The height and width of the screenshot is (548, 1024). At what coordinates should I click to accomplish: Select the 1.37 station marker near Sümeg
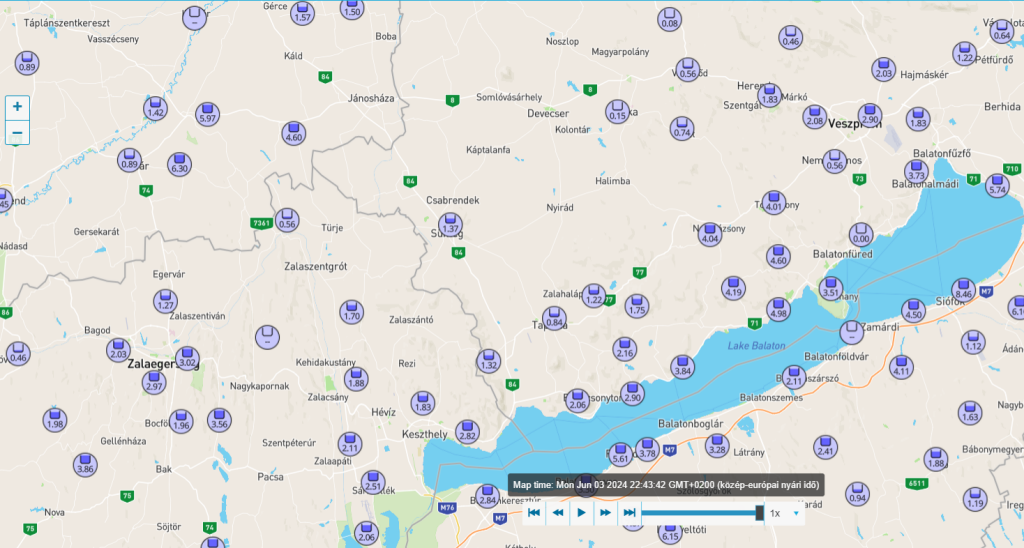click(451, 225)
